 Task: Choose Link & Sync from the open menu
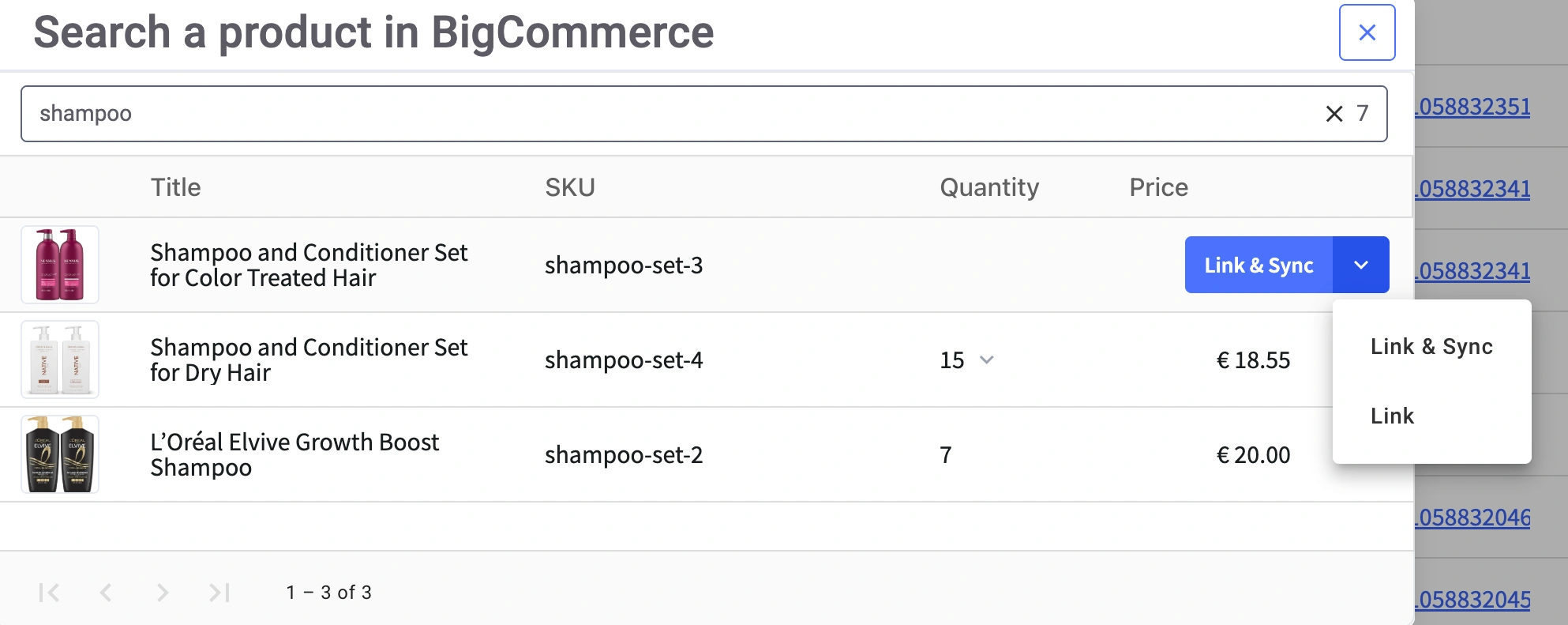click(1431, 346)
